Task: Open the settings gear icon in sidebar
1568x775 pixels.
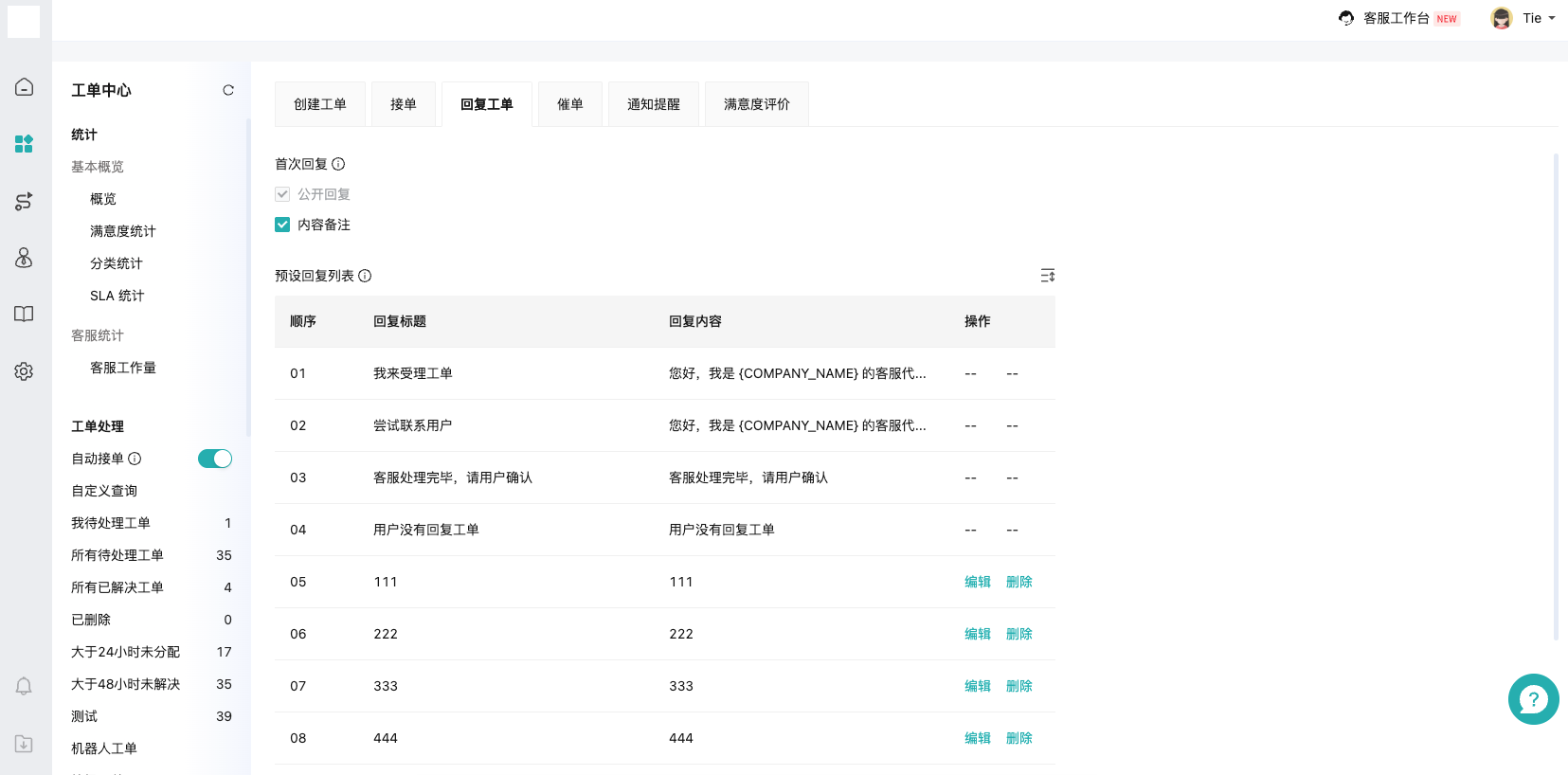Action: pos(24,371)
